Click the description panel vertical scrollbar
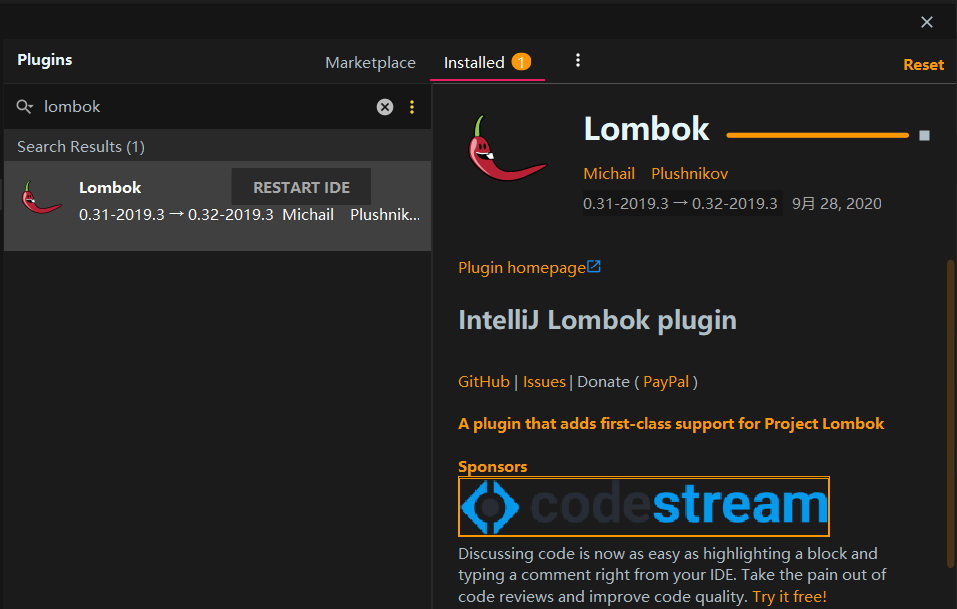Image resolution: width=957 pixels, height=609 pixels. pyautogui.click(x=950, y=415)
